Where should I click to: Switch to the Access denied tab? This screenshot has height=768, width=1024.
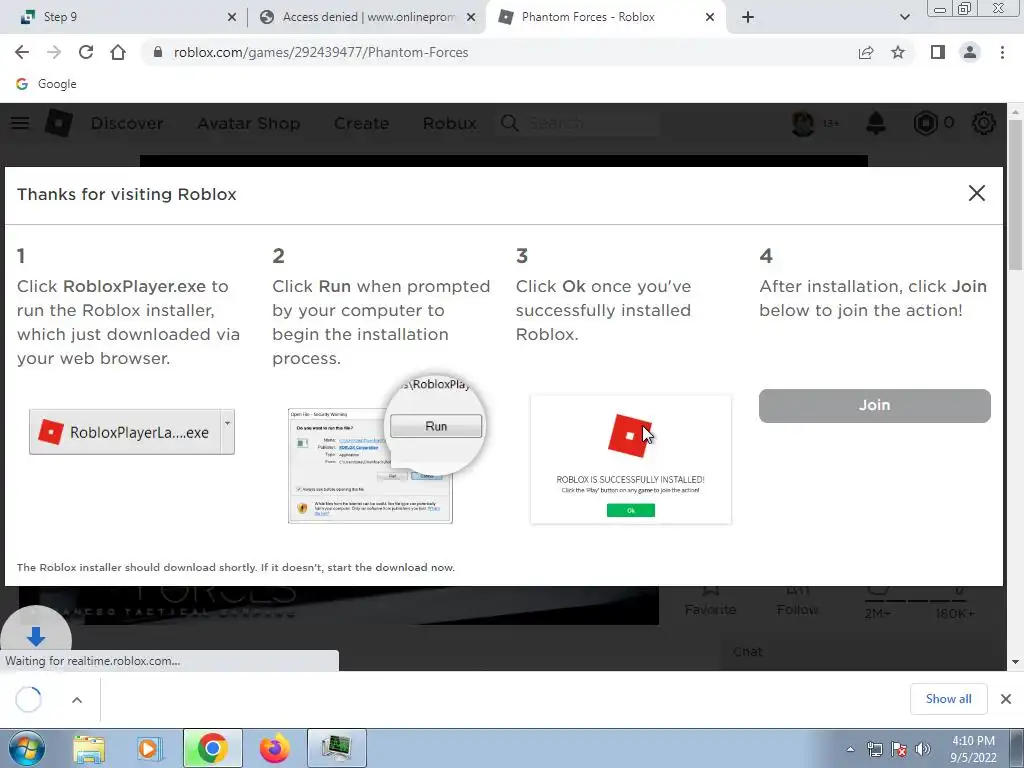(366, 17)
